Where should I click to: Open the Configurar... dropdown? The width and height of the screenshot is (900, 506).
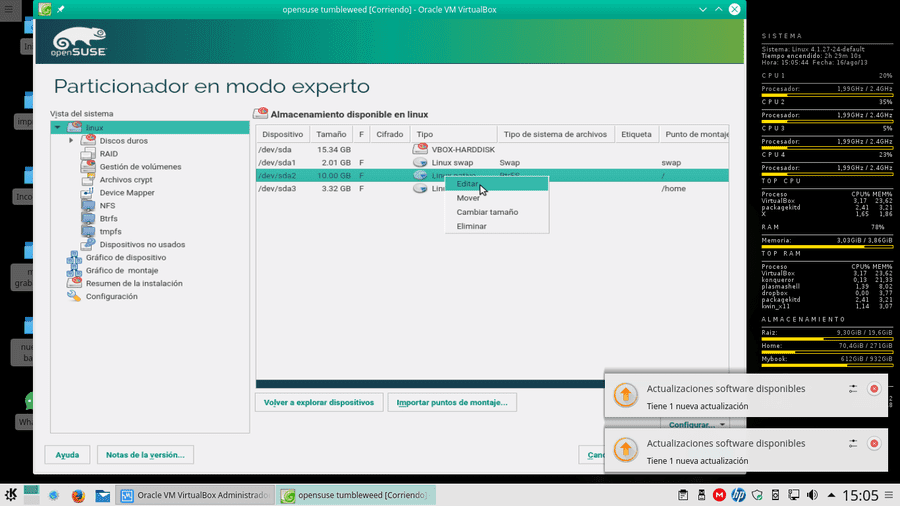coord(696,425)
